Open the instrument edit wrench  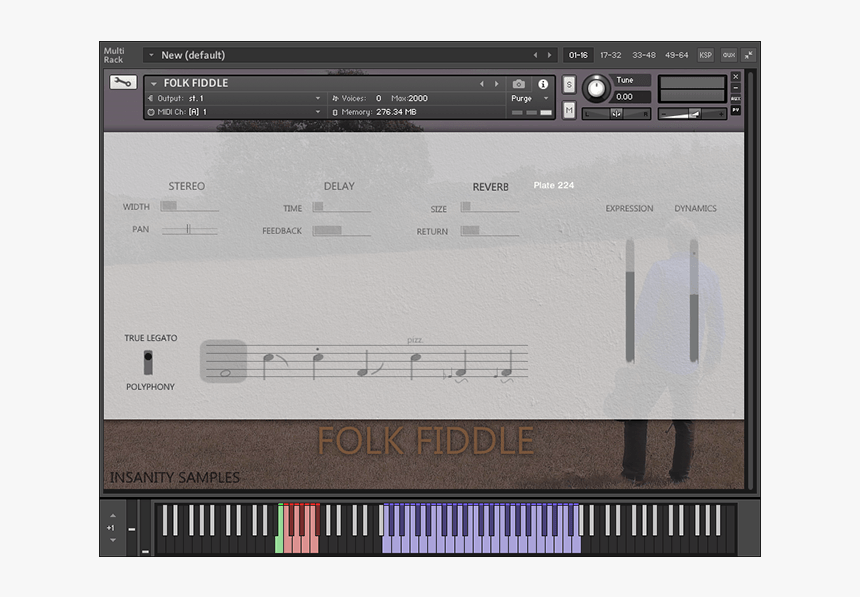[x=123, y=82]
